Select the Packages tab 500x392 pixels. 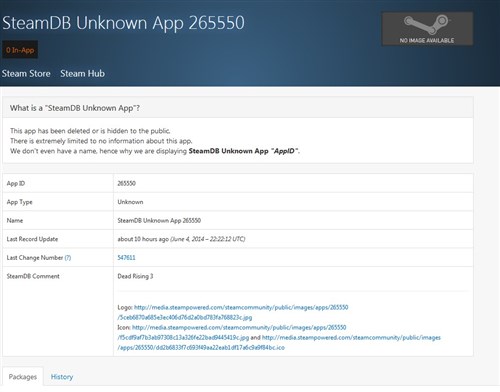click(x=23, y=377)
